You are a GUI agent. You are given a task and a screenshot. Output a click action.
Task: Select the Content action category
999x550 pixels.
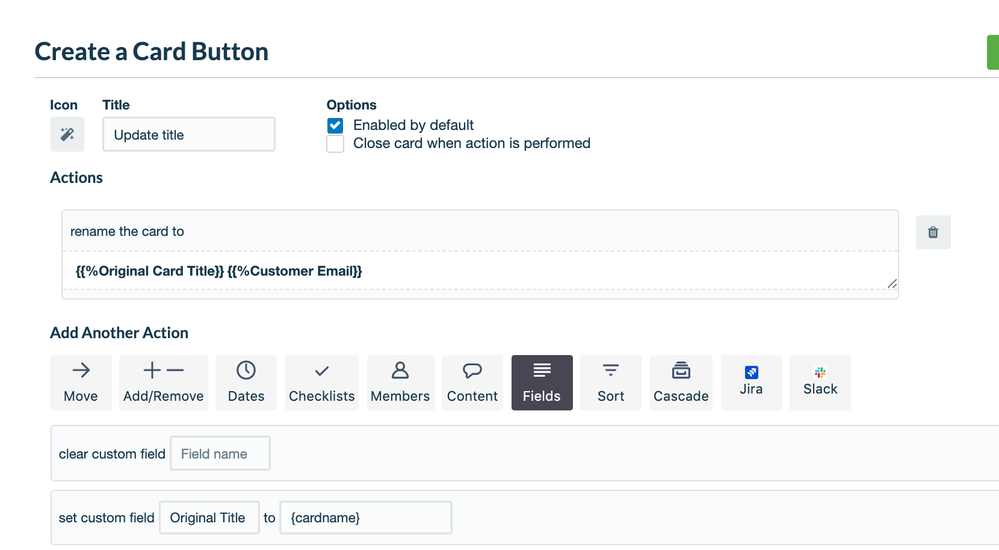472,382
